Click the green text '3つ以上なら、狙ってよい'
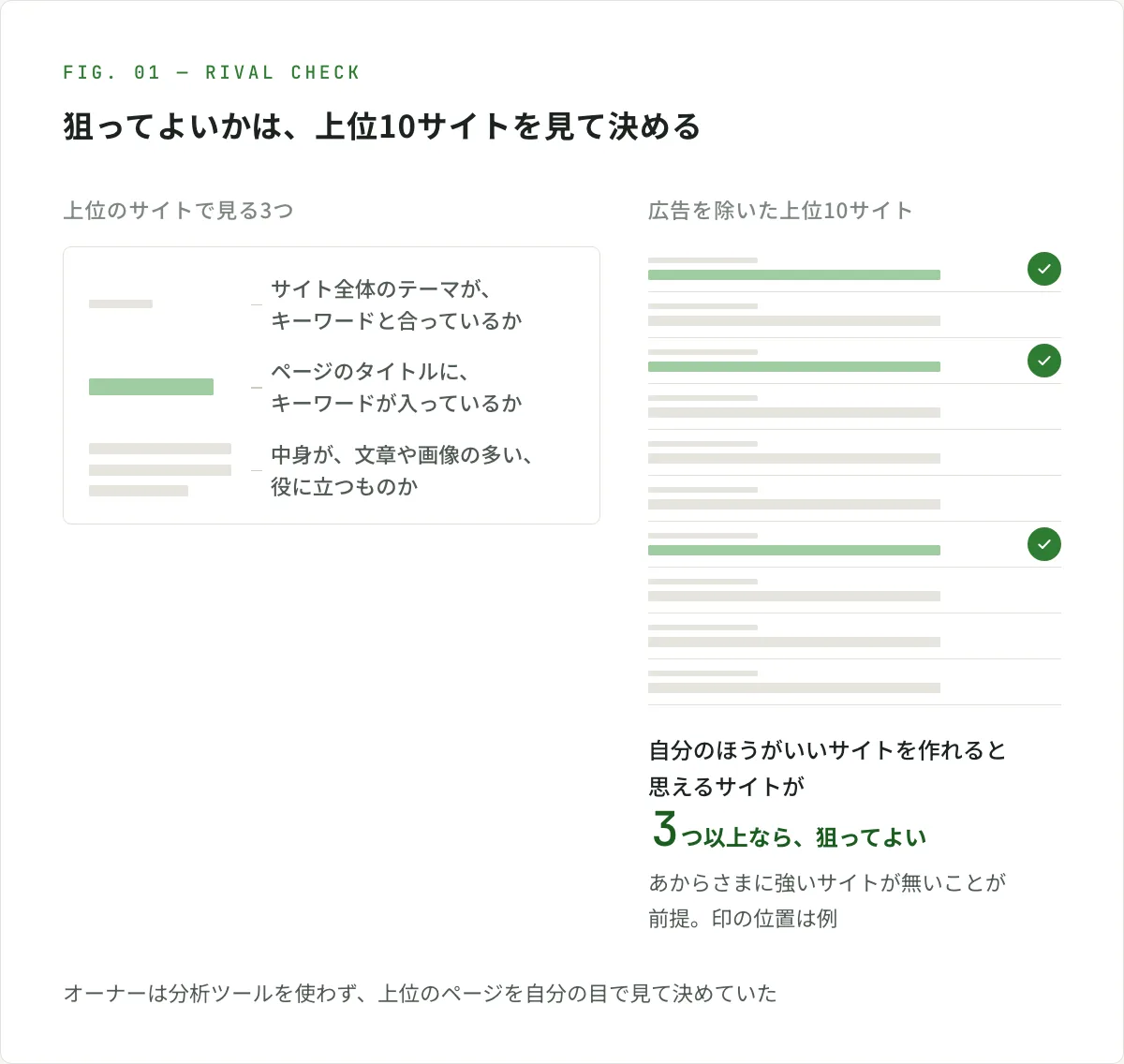 [789, 831]
